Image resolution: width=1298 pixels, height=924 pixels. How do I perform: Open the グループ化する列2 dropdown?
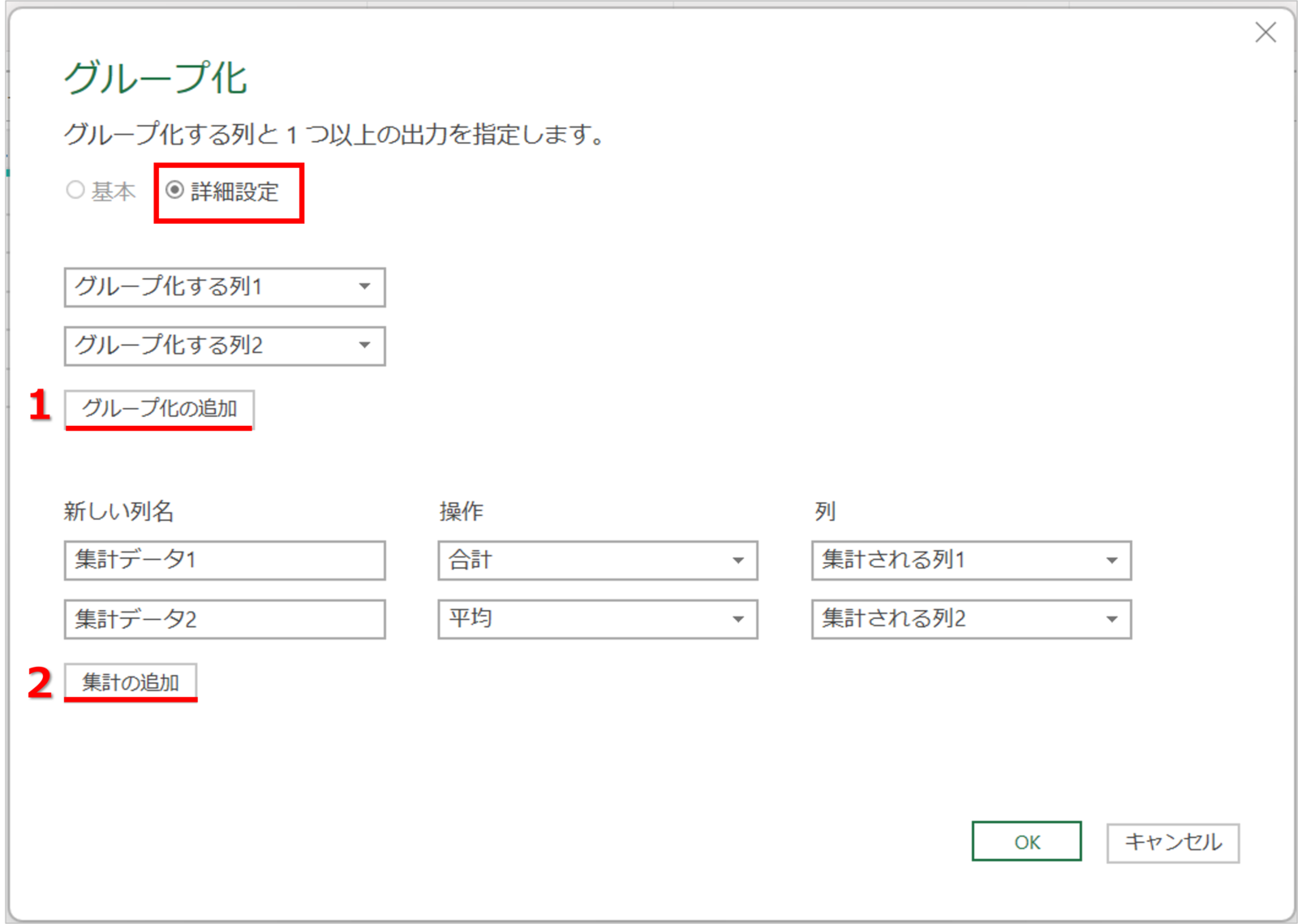click(225, 346)
